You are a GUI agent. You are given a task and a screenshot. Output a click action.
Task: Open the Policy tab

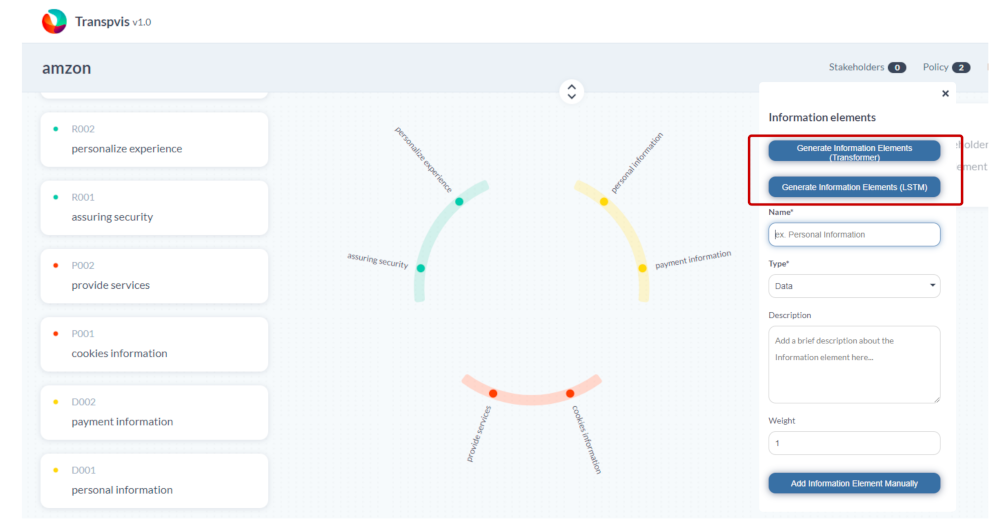pyautogui.click(x=946, y=67)
